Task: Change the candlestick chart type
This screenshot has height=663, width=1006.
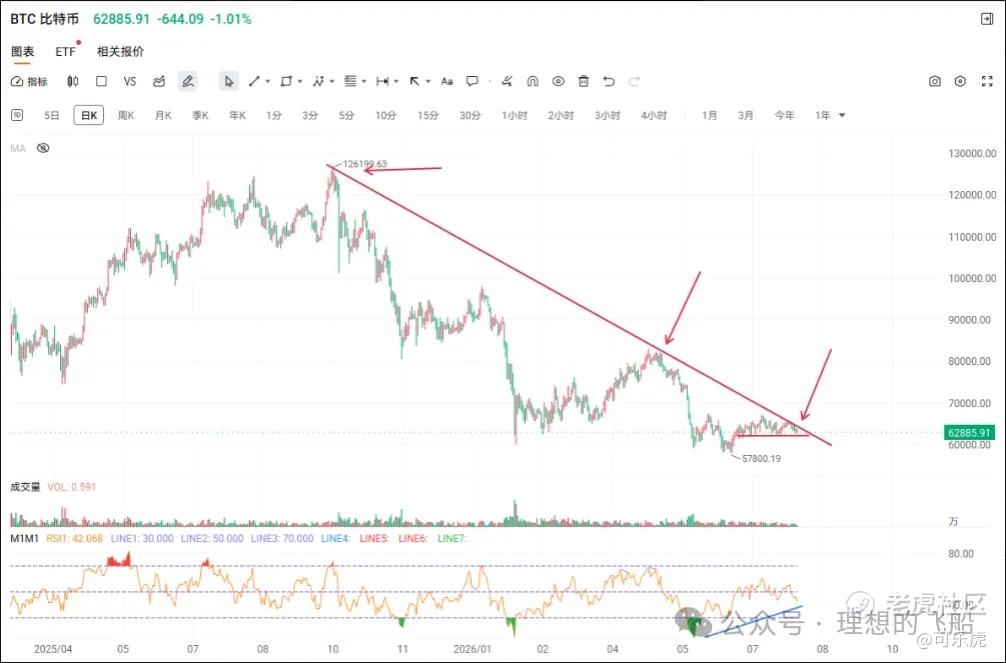Action: (72, 82)
